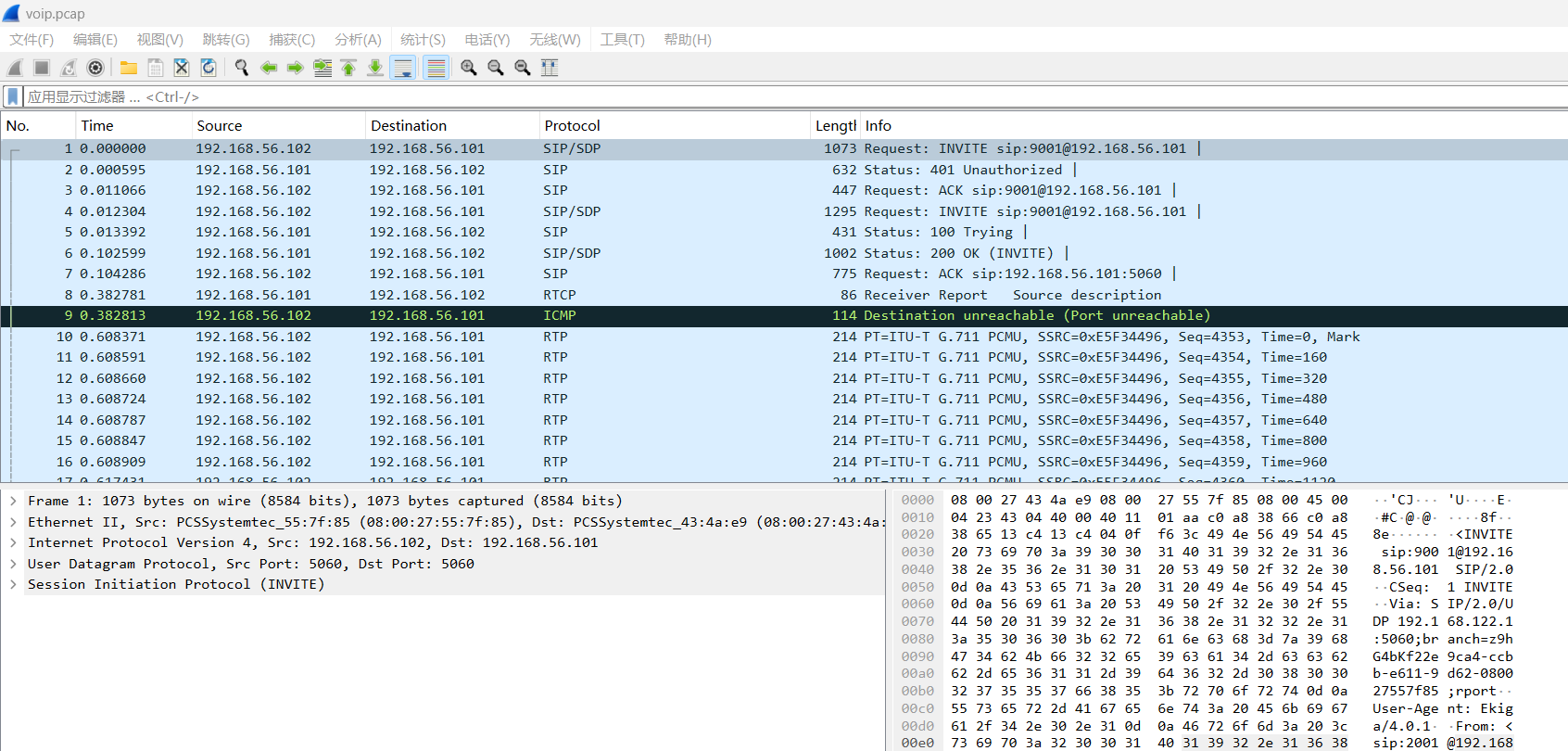This screenshot has height=751, width=1568.
Task: Save the capture file
Action: click(x=156, y=68)
